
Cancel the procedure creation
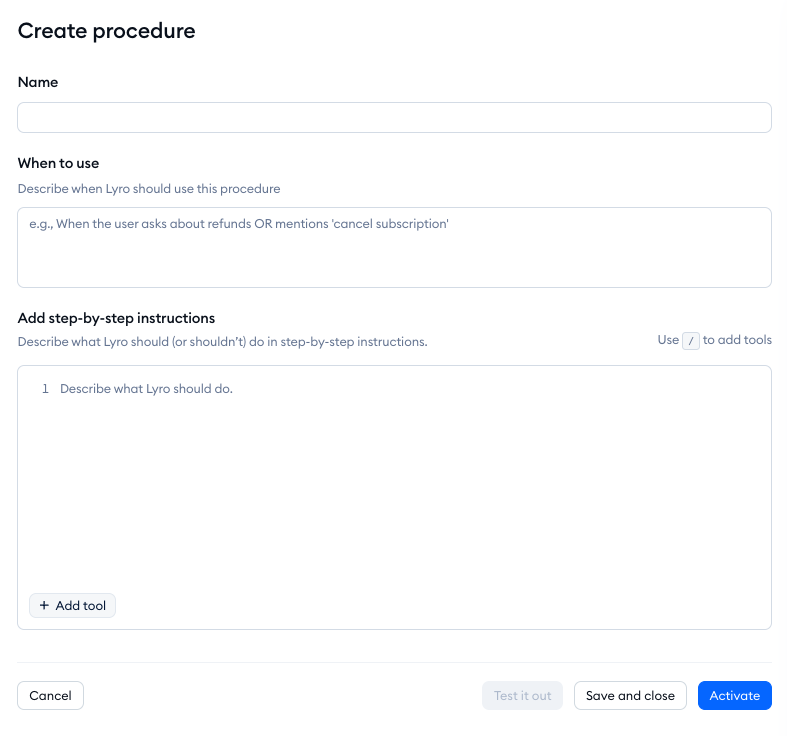coord(50,695)
